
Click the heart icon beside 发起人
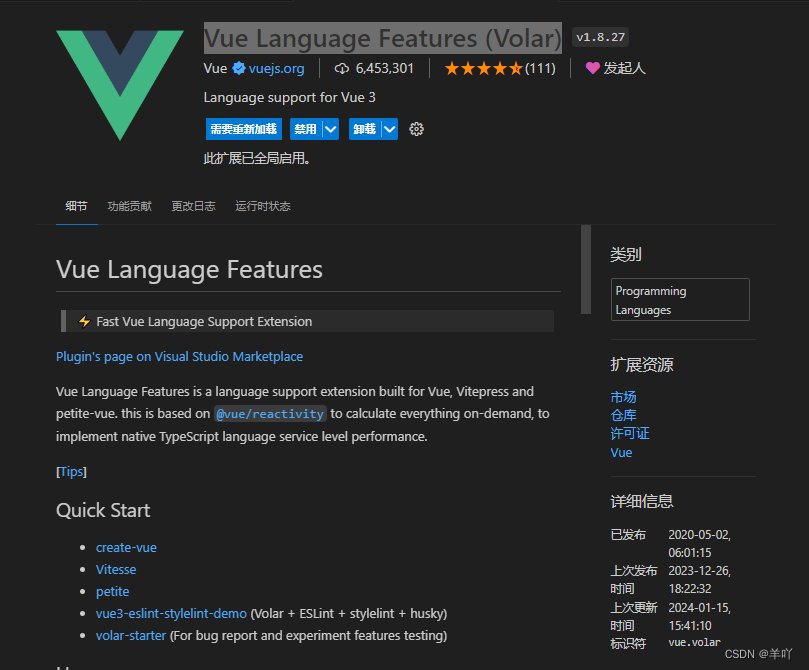click(594, 68)
